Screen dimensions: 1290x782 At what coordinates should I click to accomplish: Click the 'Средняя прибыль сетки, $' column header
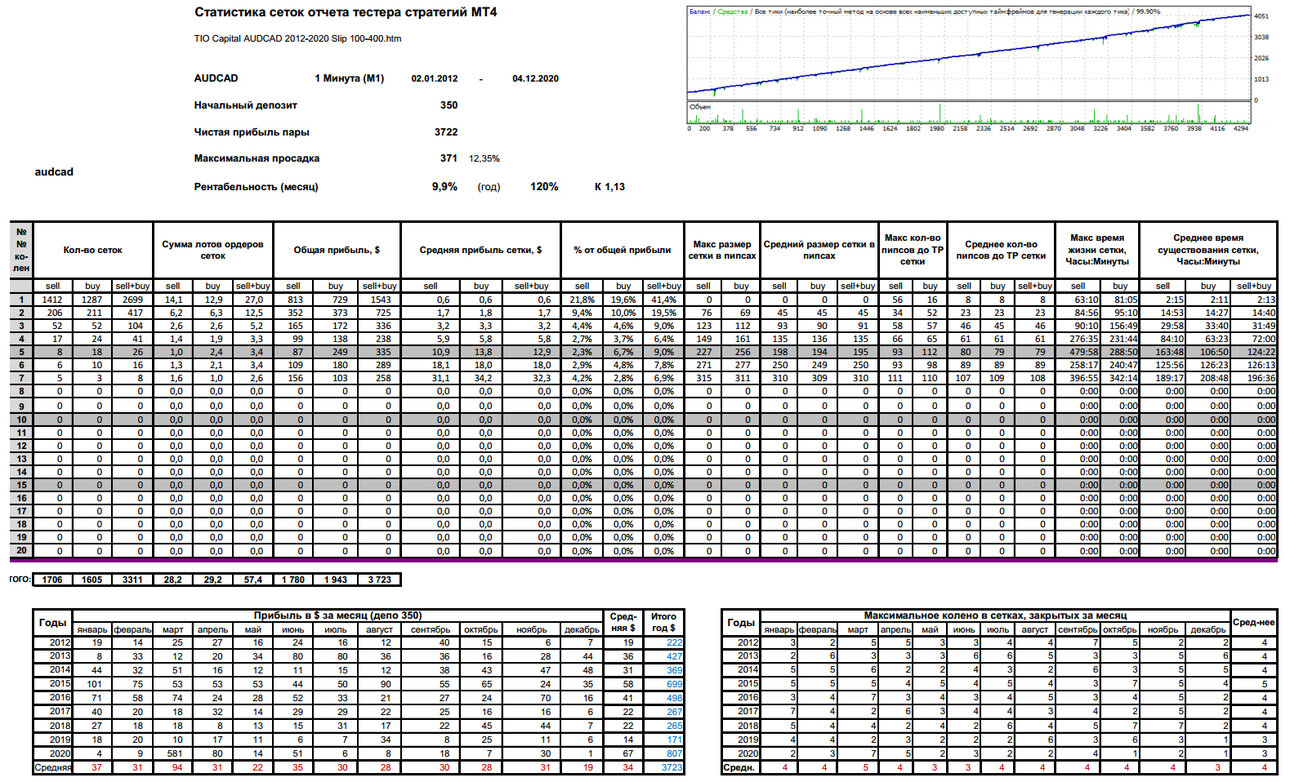481,249
